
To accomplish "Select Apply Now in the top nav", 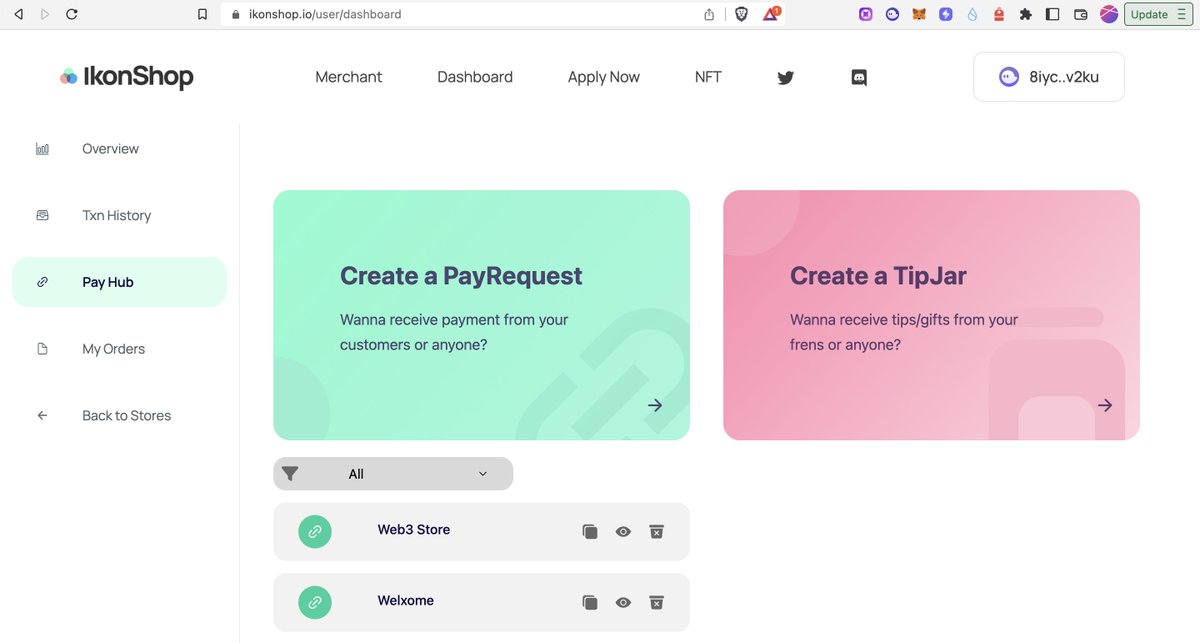I will tap(604, 77).
